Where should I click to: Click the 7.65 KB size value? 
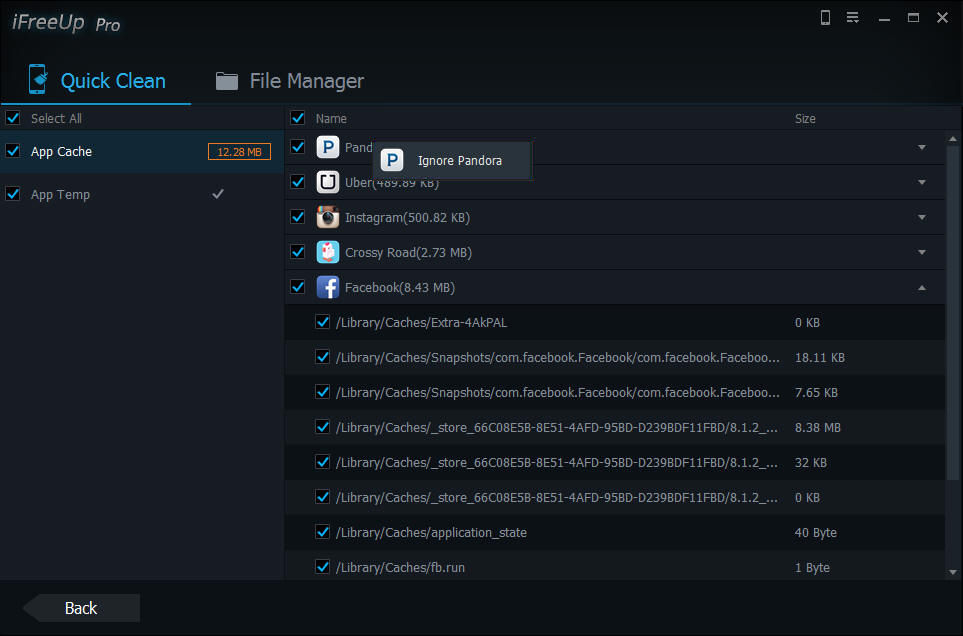pyautogui.click(x=816, y=392)
